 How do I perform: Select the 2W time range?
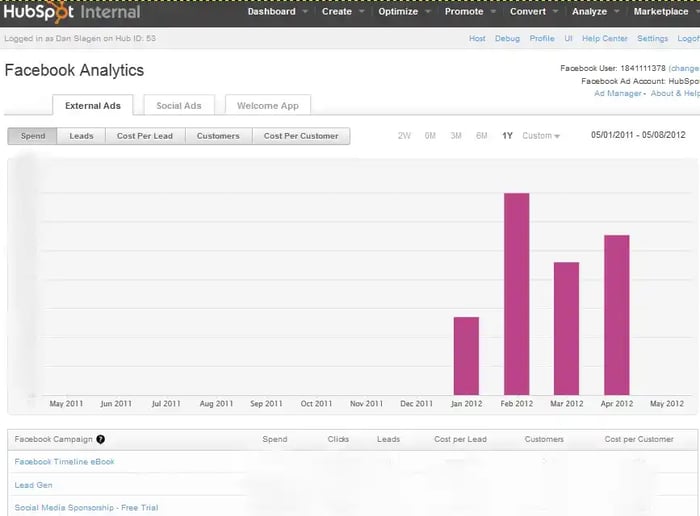(x=404, y=136)
